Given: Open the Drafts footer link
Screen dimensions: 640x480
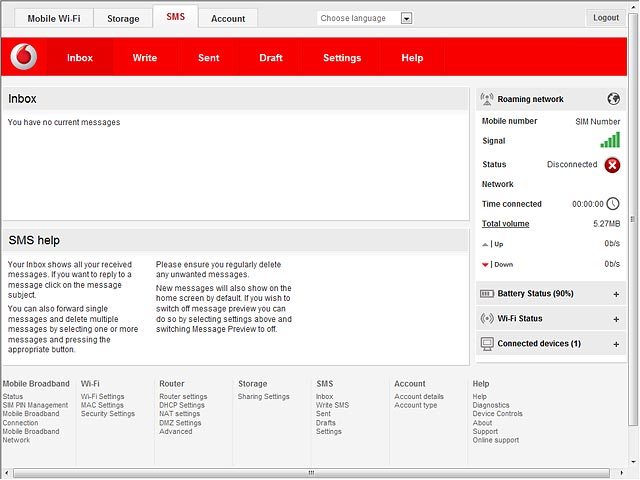Looking at the screenshot, I should click(x=326, y=423).
